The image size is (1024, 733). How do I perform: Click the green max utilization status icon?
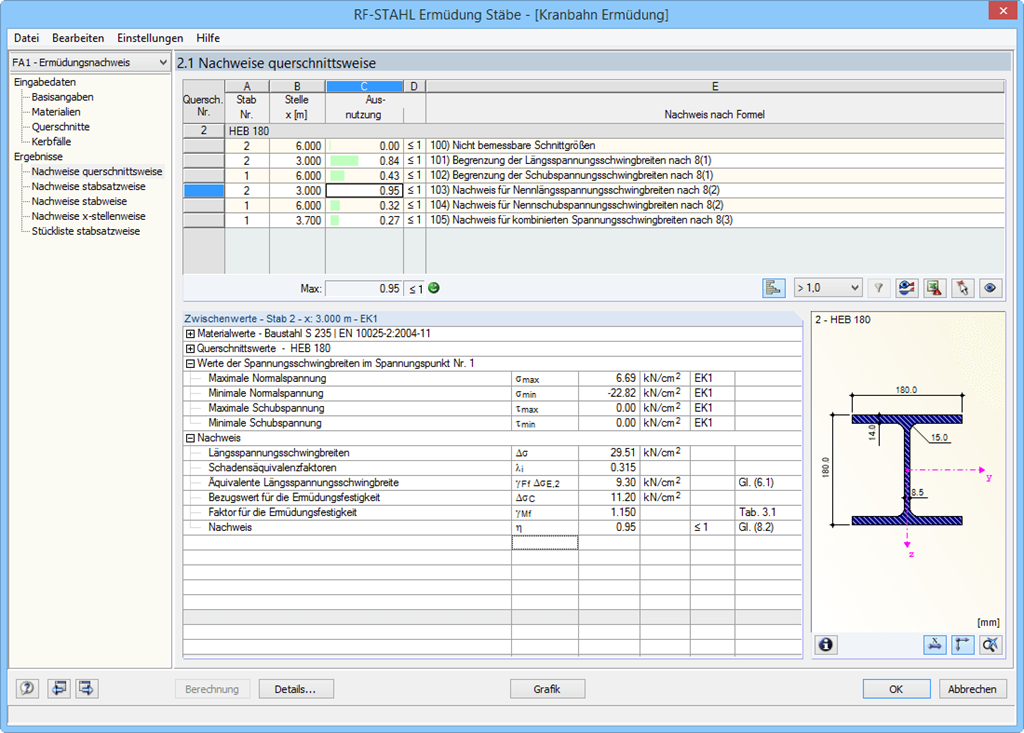434,288
